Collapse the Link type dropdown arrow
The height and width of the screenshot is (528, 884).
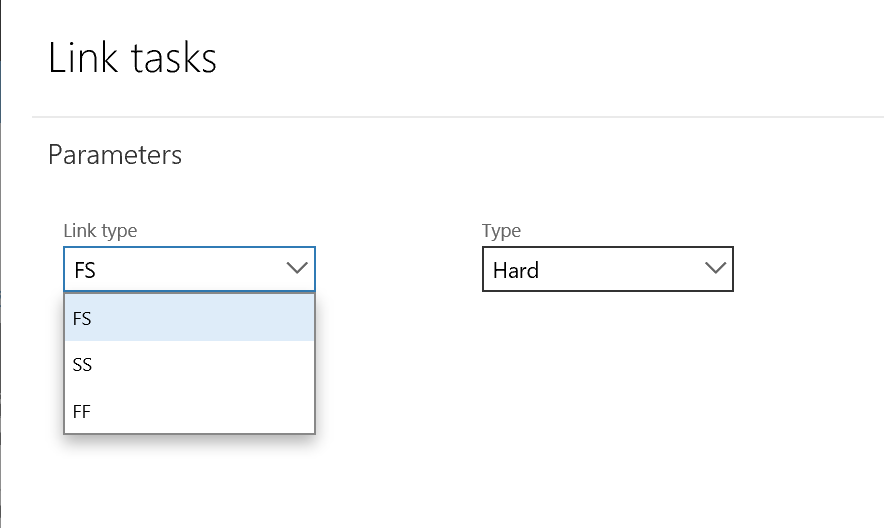point(296,268)
